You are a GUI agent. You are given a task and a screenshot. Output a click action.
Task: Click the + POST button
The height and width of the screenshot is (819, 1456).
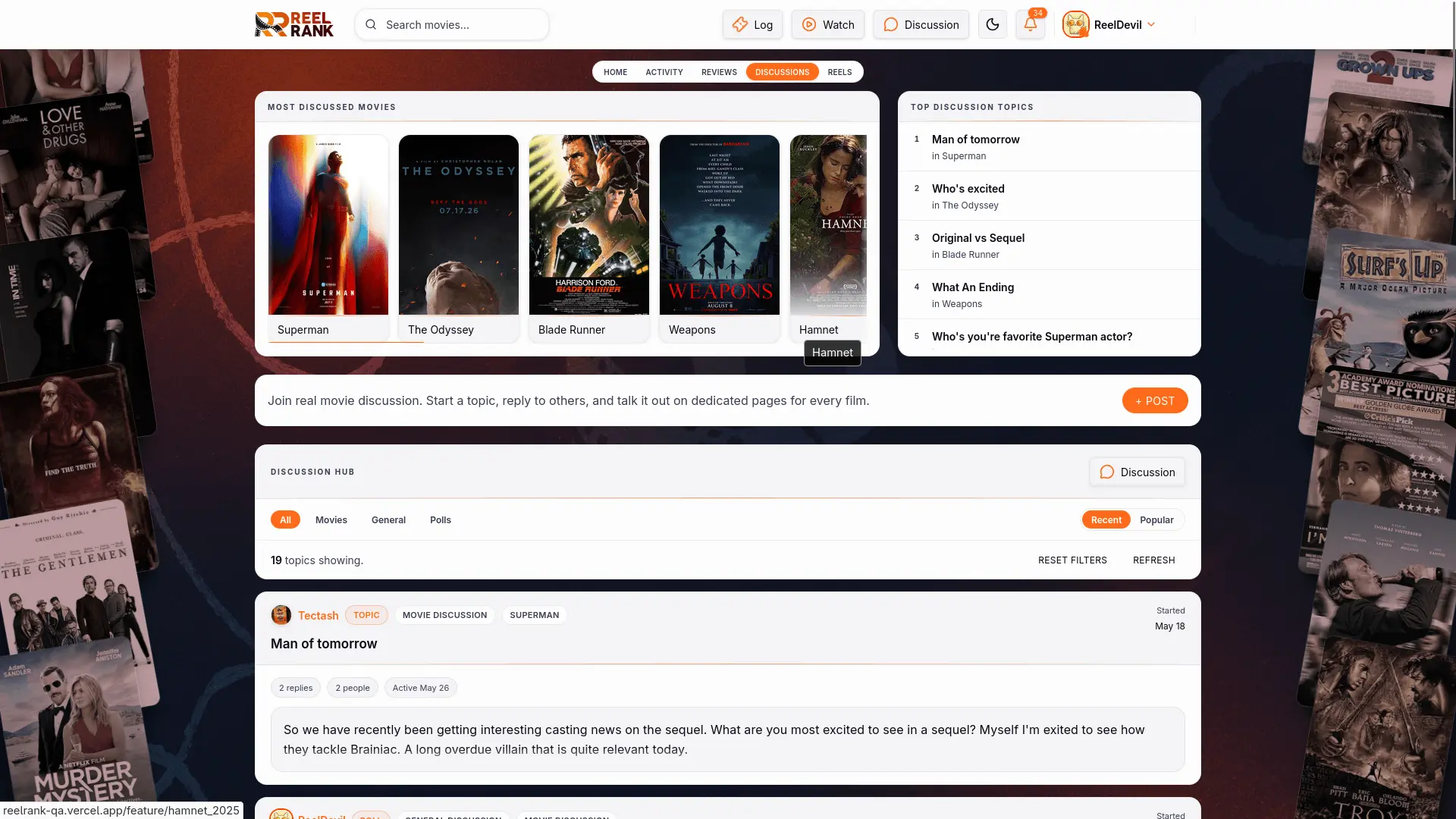[x=1155, y=400]
